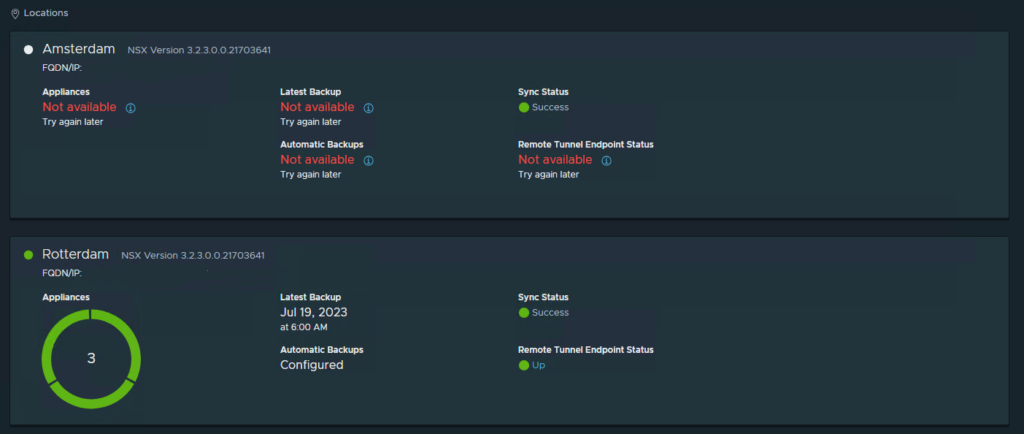Screen dimensions: 1024x434
Task: Open the Rotterdam Up tunnel status link
Action: coord(538,365)
